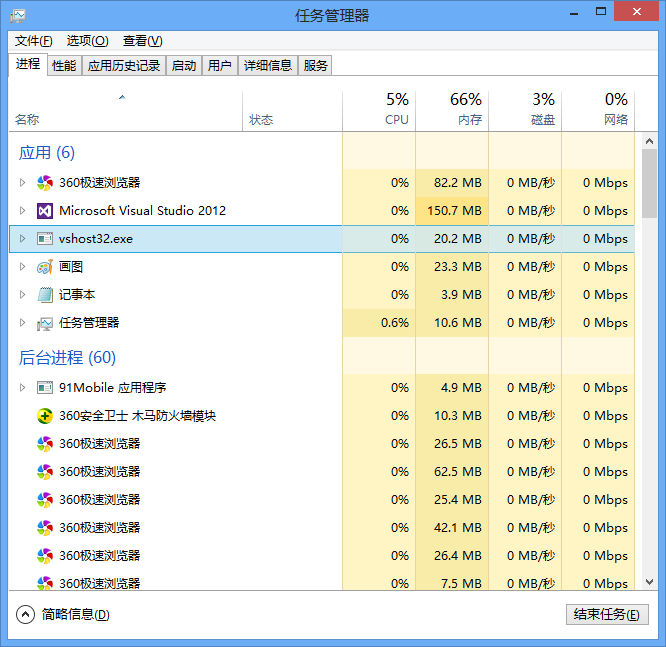Click the 记事本 notepad icon
Screen dimensions: 666x647
tap(45, 295)
